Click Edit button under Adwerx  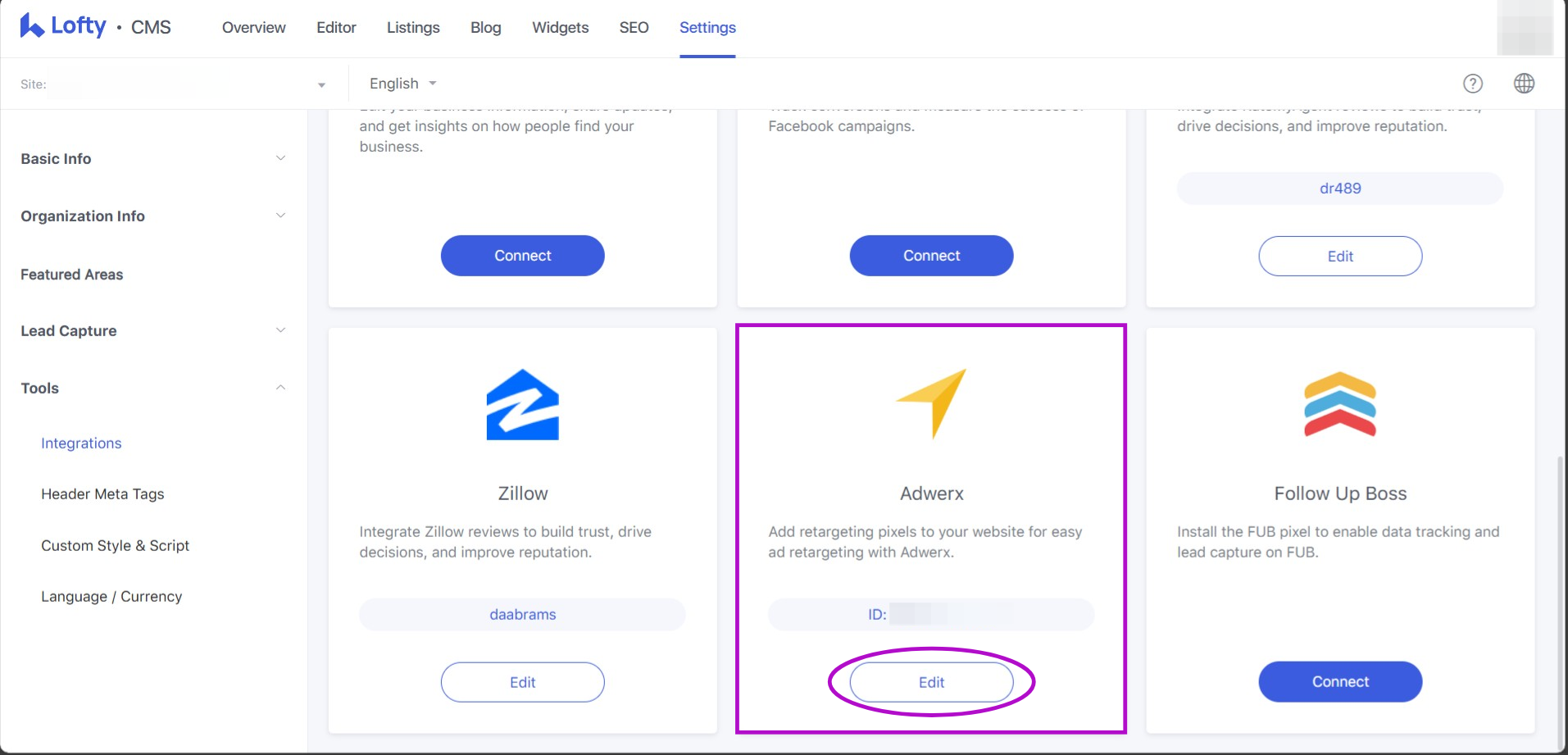tap(931, 682)
